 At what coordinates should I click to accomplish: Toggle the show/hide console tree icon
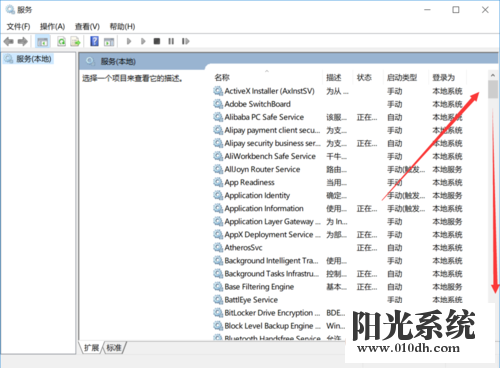pos(43,42)
